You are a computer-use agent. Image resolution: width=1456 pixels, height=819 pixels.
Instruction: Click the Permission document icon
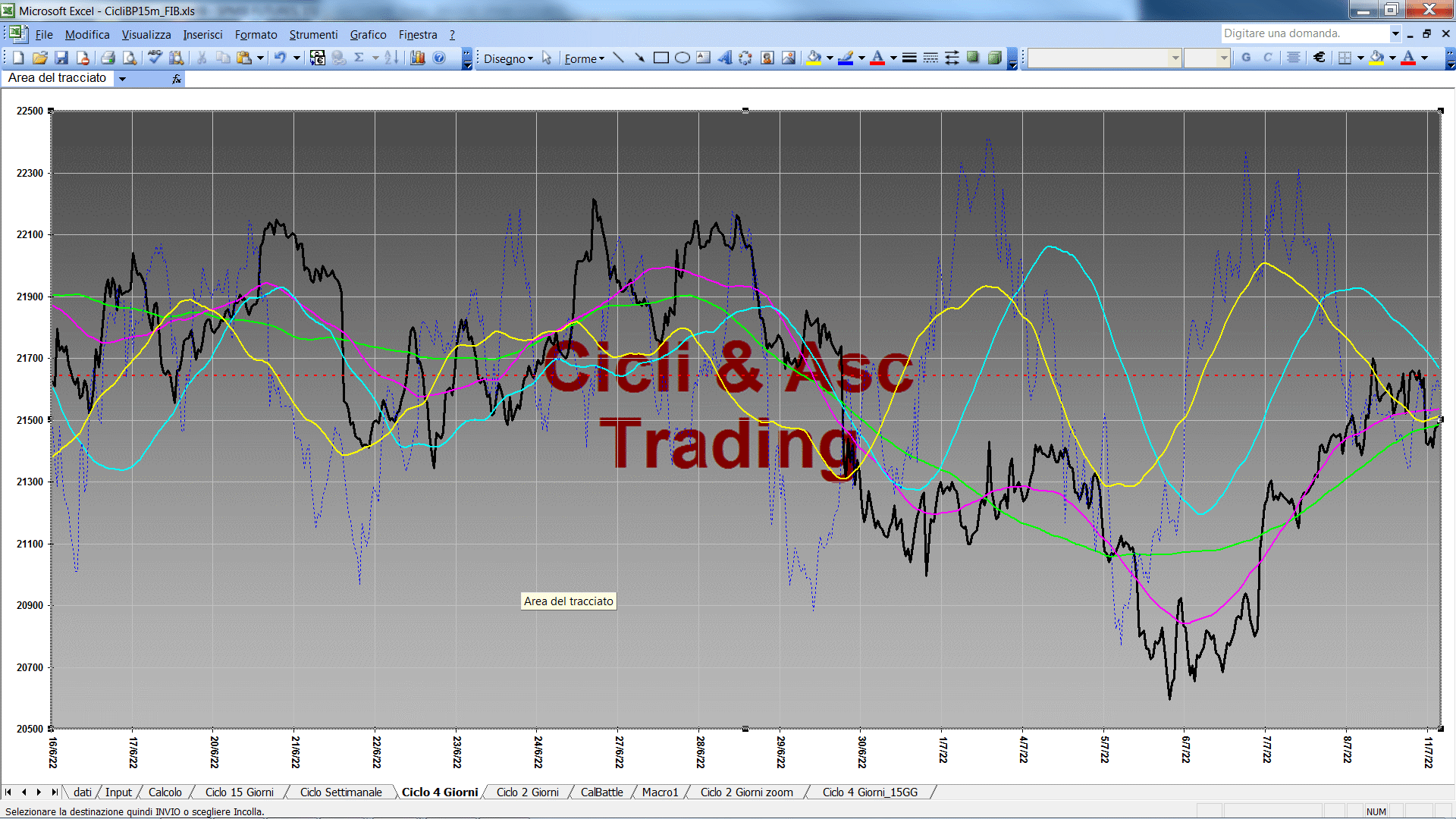point(83,58)
